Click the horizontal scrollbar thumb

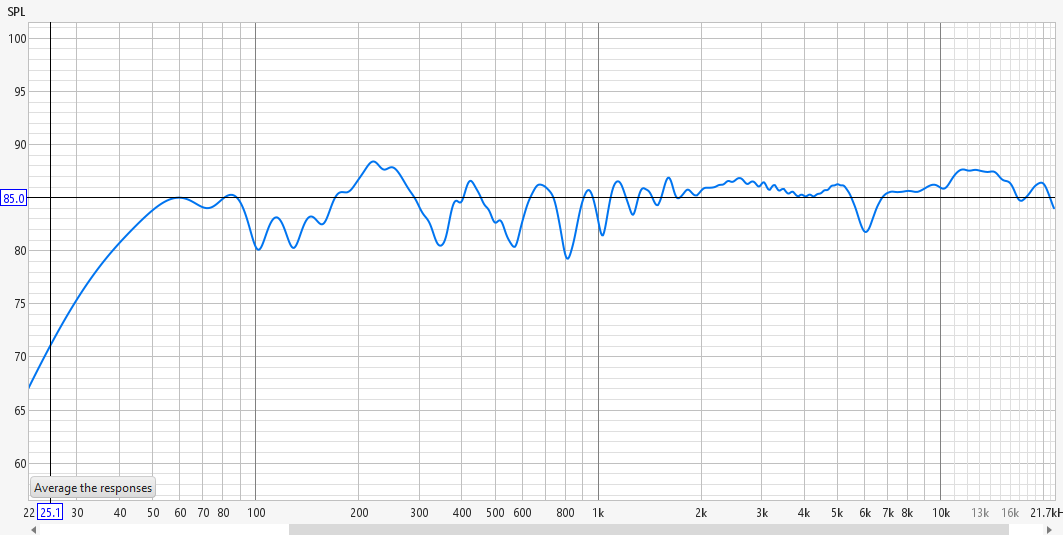click(x=649, y=530)
